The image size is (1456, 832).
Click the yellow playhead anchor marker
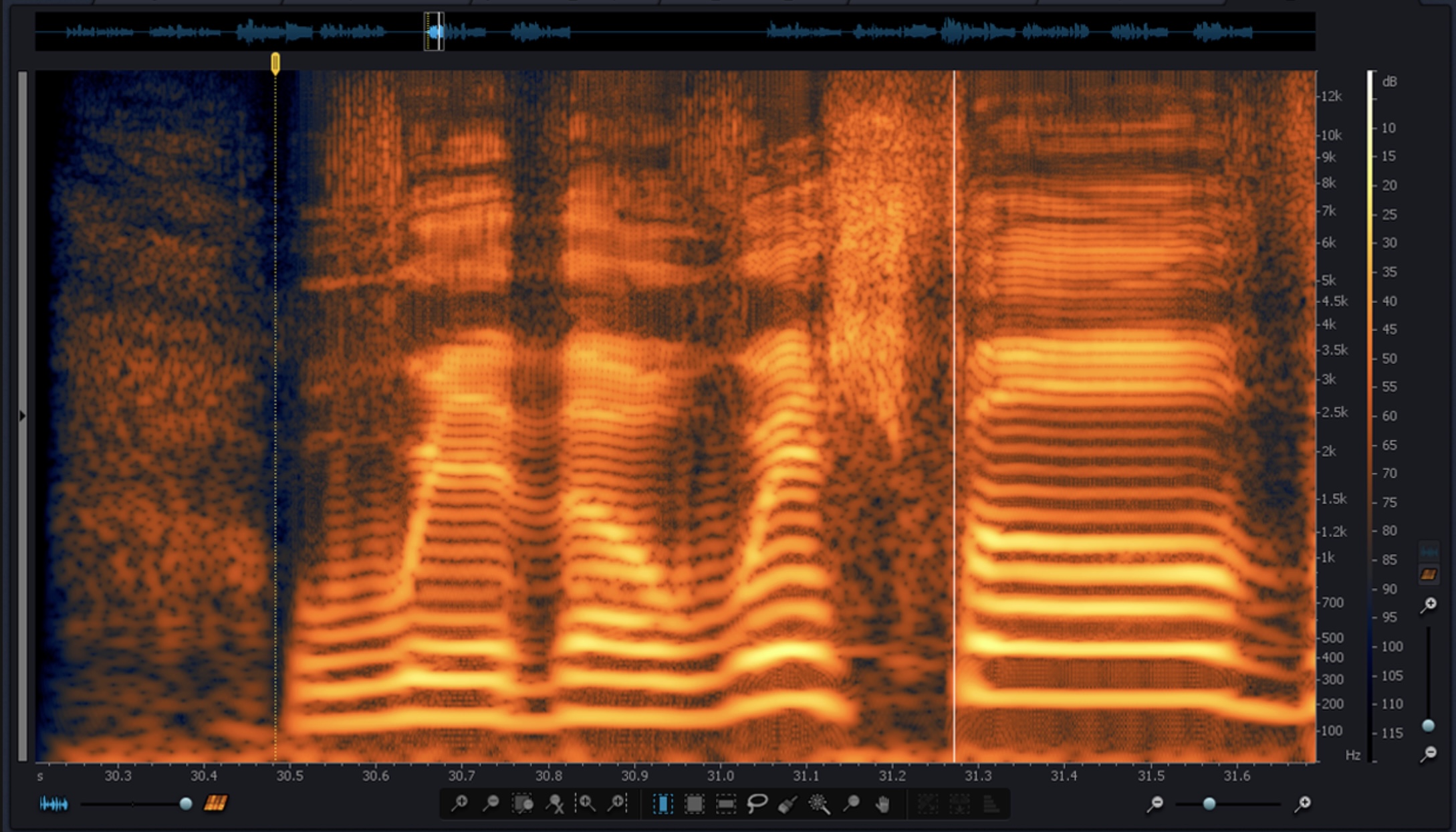click(275, 63)
